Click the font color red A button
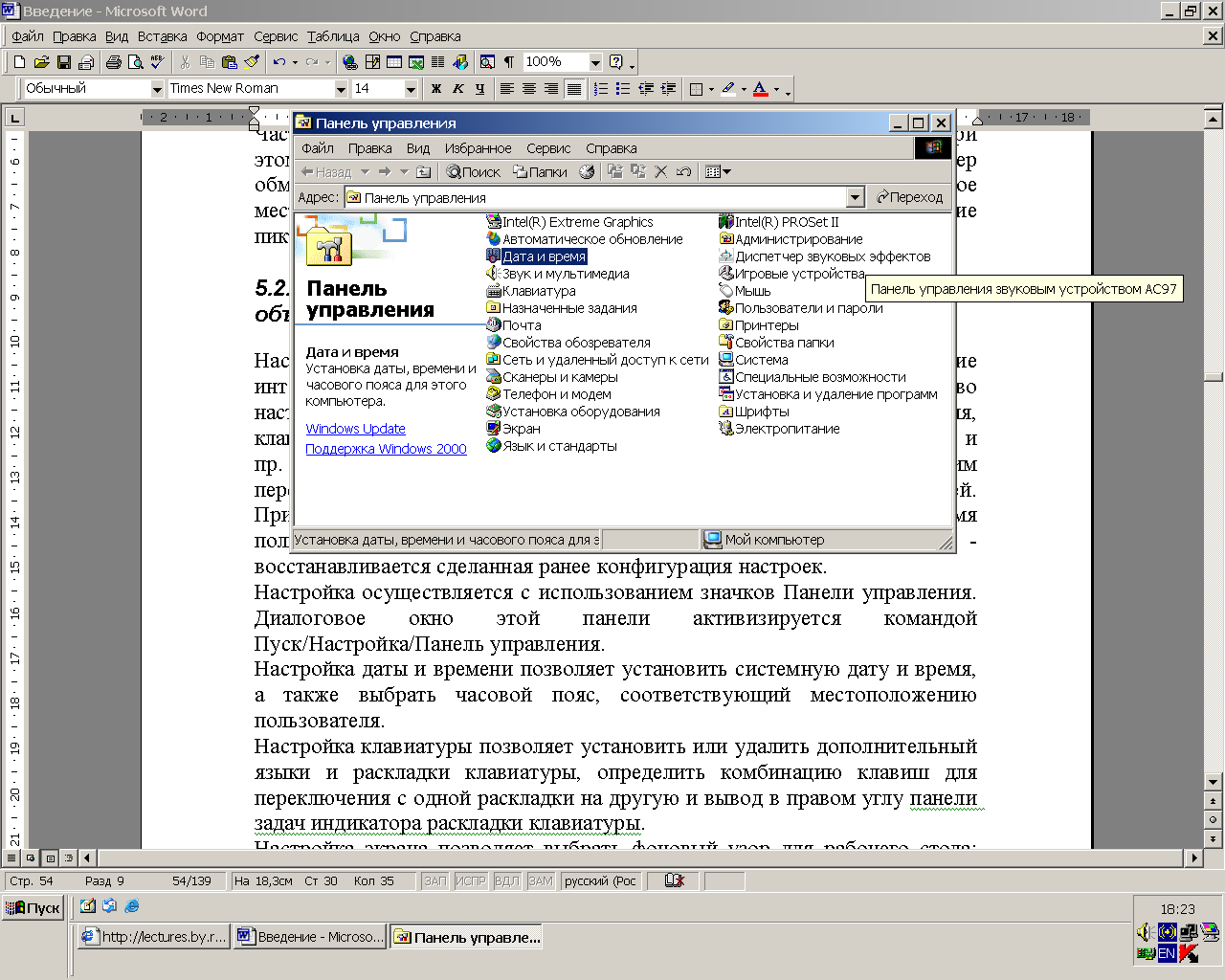Screen dimensions: 1225x980 pyautogui.click(x=760, y=89)
